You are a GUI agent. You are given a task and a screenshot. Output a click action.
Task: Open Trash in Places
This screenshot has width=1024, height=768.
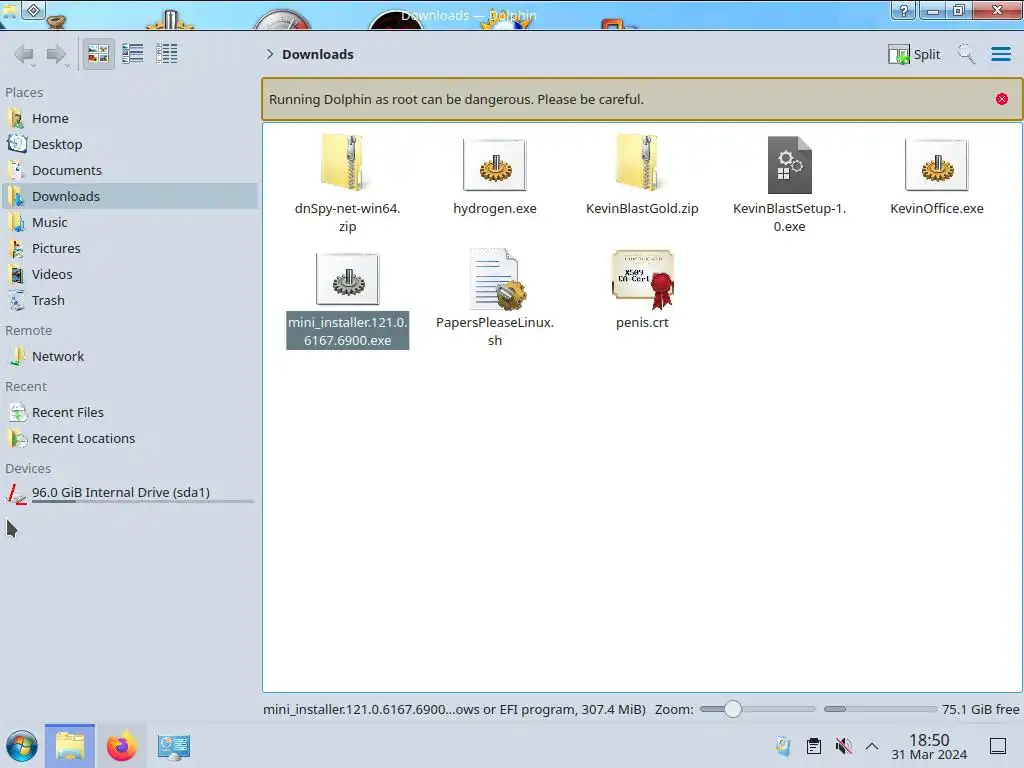131,301
